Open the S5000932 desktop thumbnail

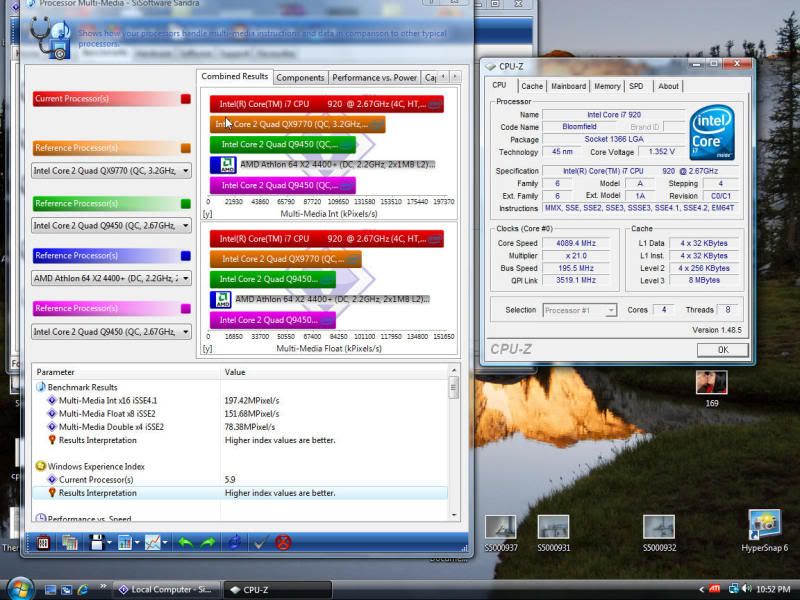(659, 533)
